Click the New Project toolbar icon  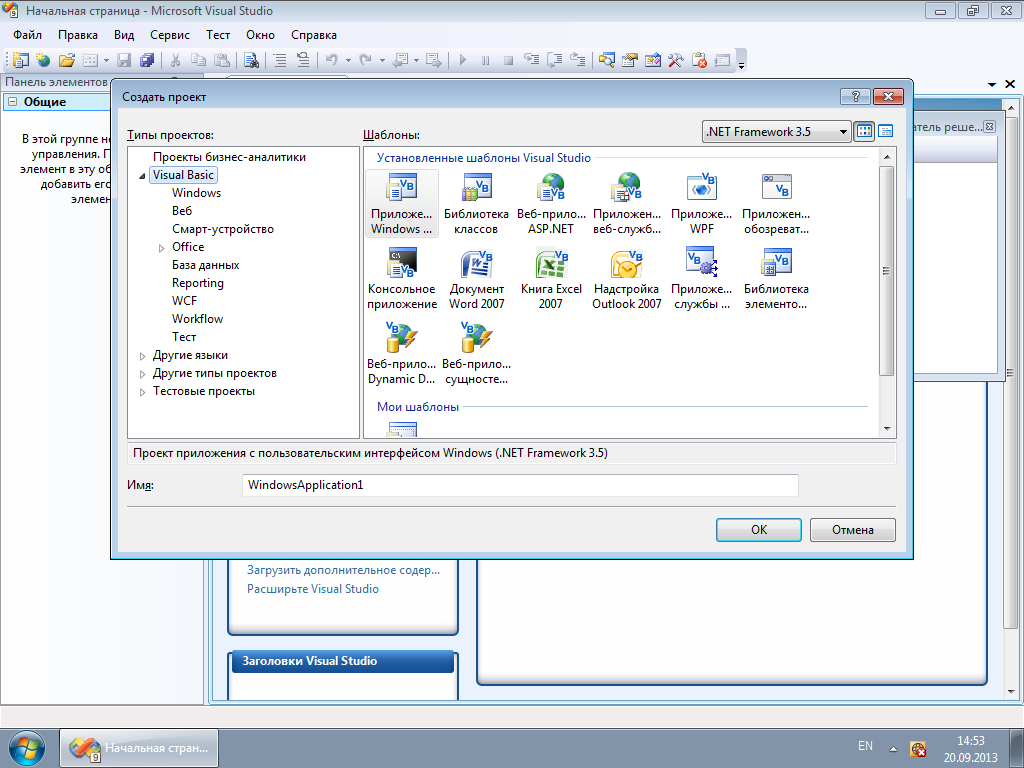(21, 61)
